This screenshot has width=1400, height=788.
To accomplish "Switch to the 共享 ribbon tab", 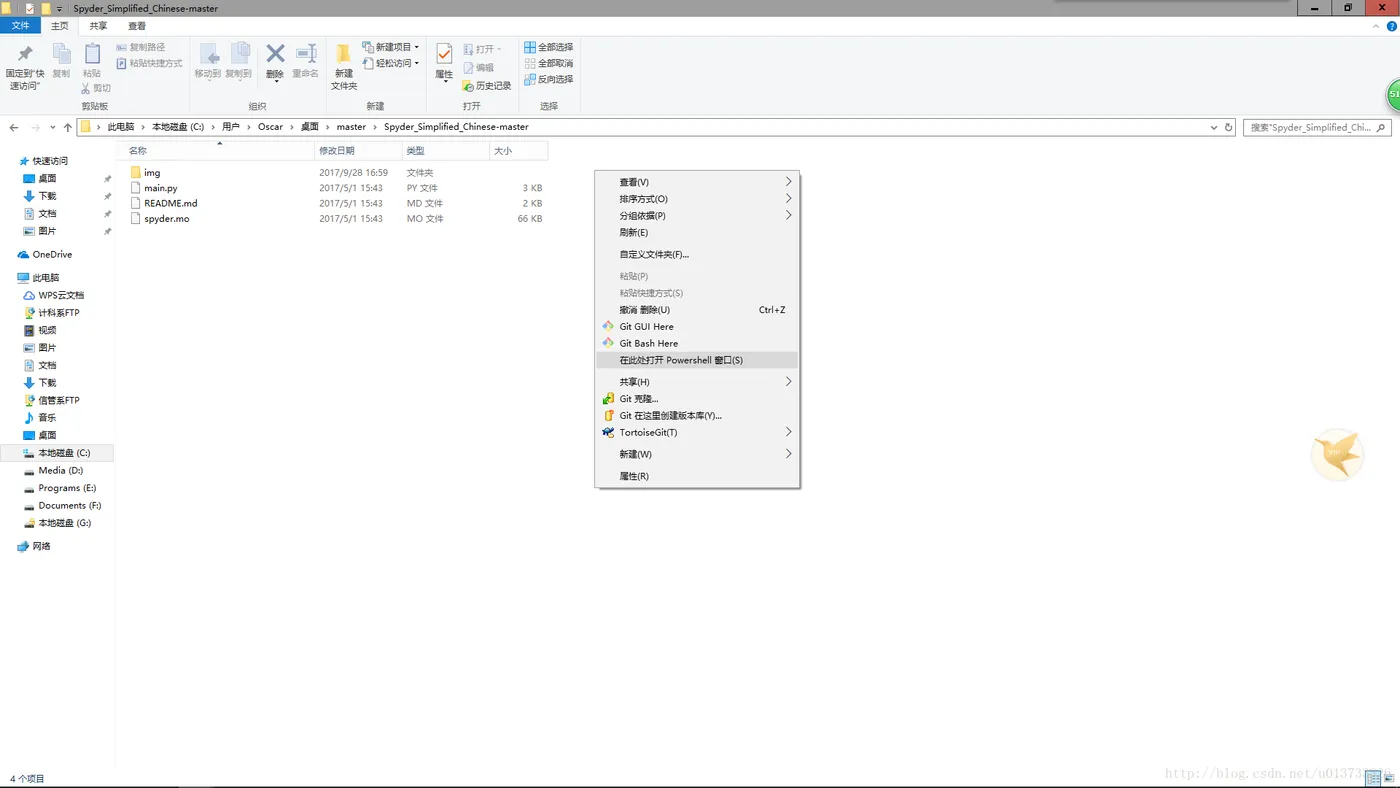I will 98,26.
